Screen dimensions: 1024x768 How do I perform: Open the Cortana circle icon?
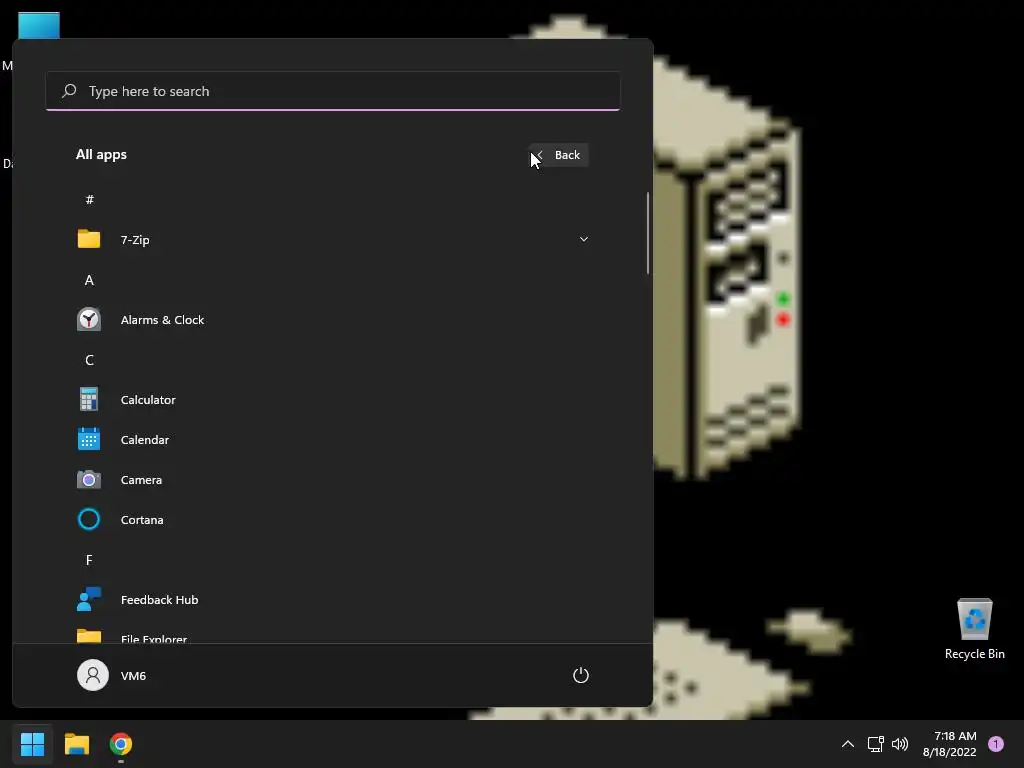[89, 519]
